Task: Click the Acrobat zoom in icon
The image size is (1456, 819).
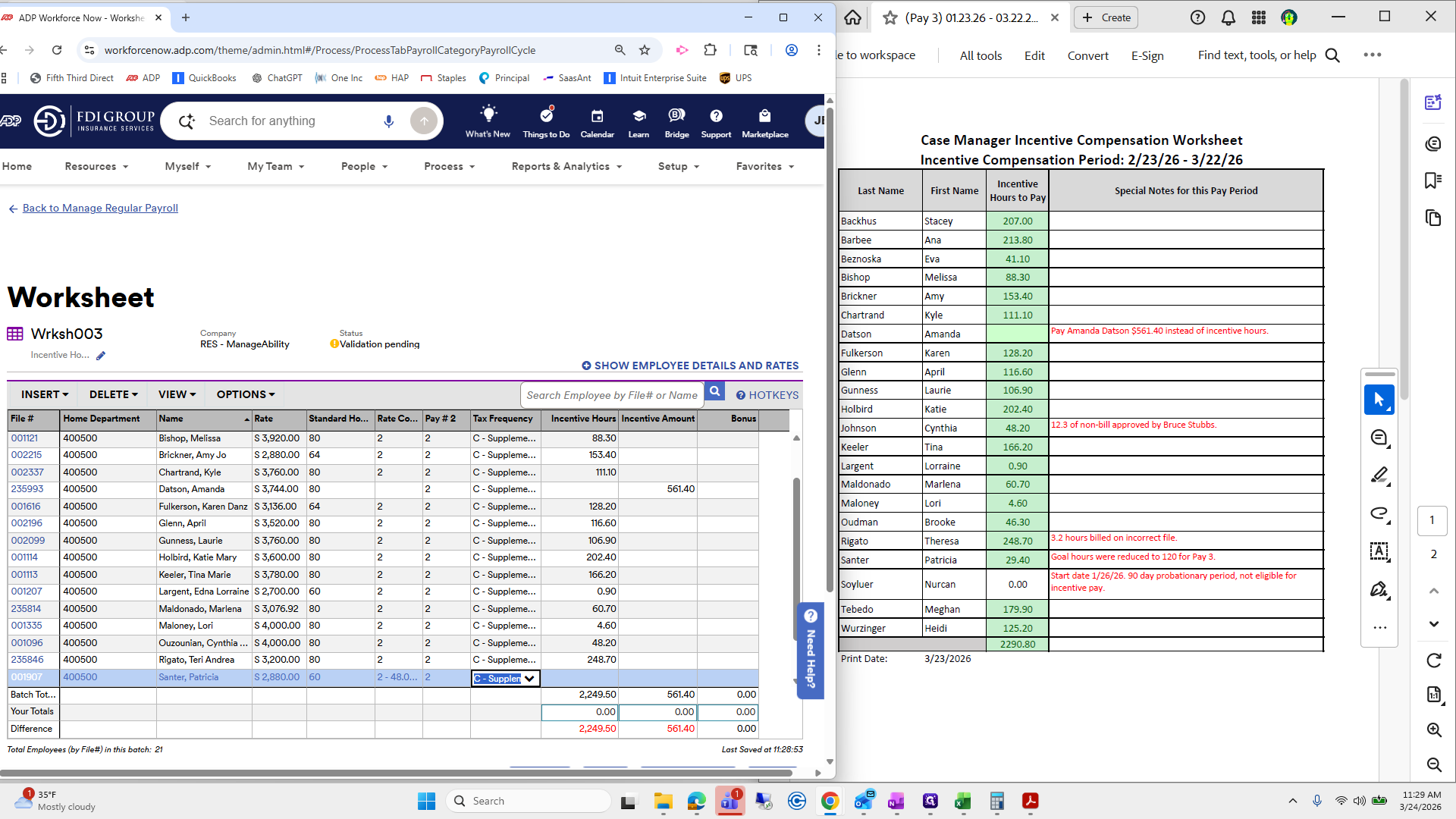Action: coord(1433,730)
